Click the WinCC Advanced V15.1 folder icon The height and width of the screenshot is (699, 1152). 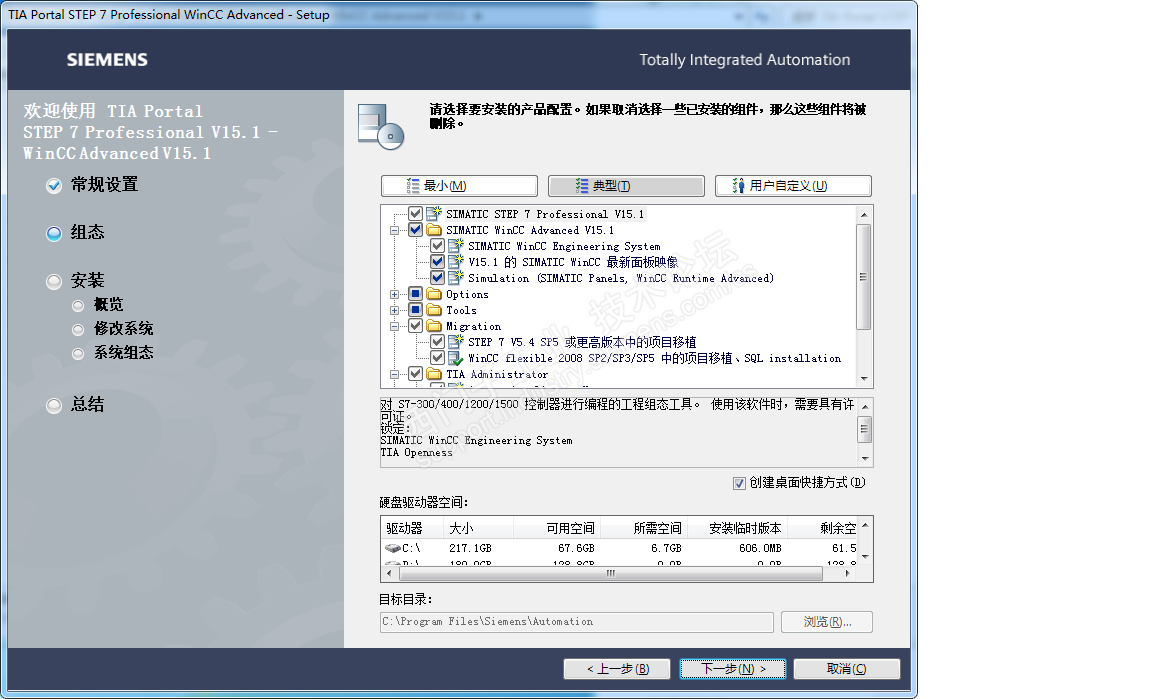pyautogui.click(x=434, y=230)
